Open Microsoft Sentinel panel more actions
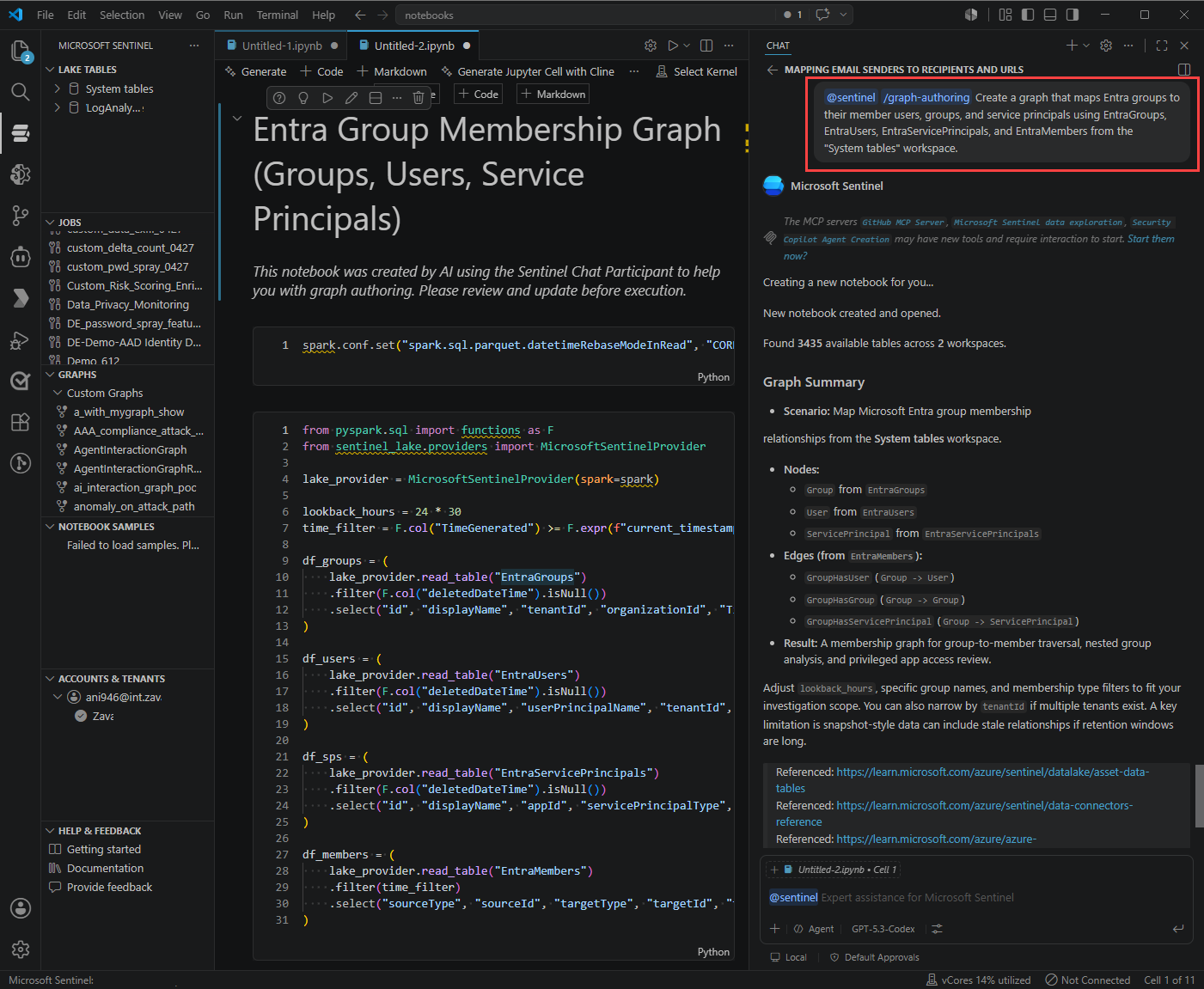The image size is (1204, 989). (194, 46)
